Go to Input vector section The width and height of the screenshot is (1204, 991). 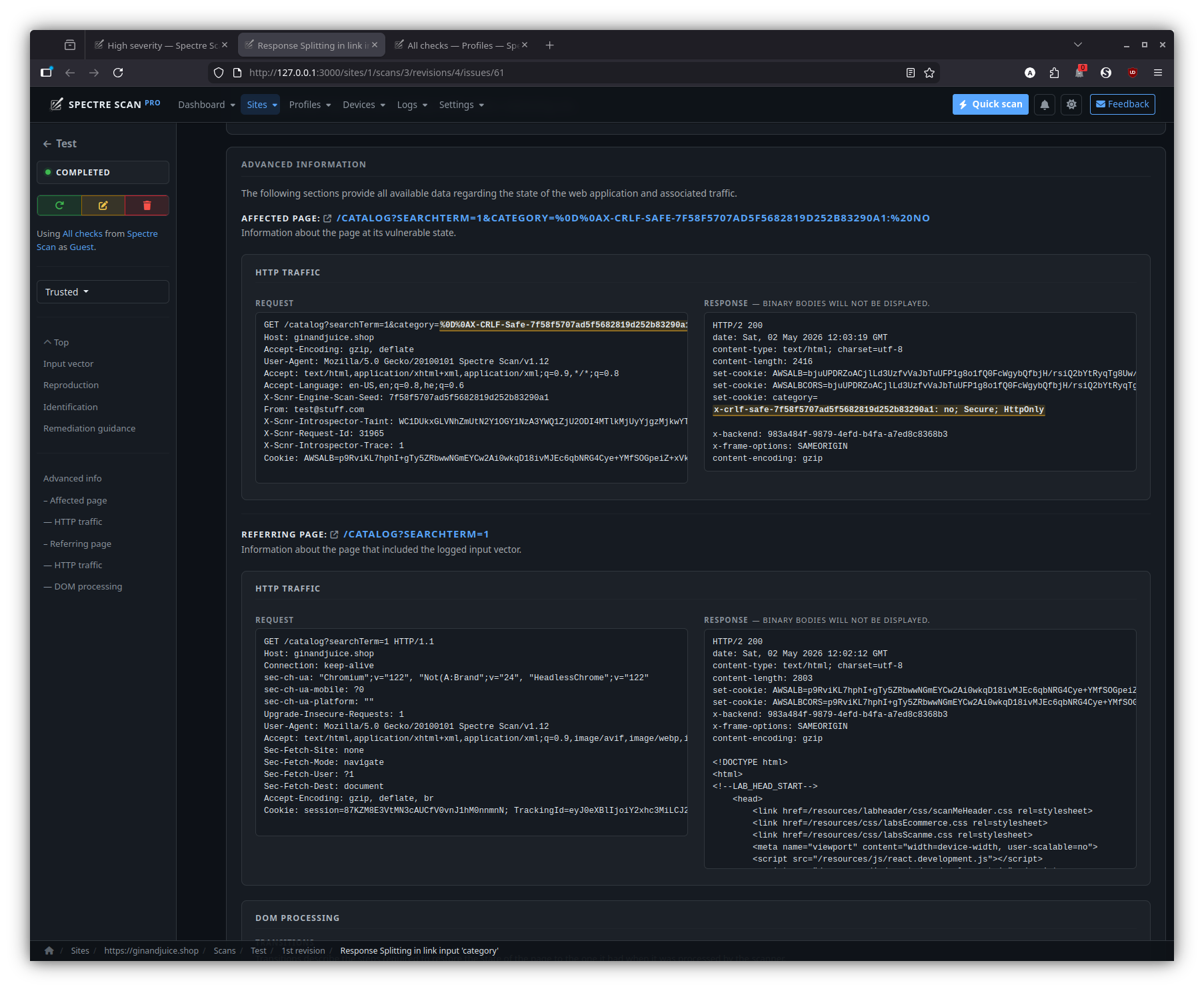(69, 363)
